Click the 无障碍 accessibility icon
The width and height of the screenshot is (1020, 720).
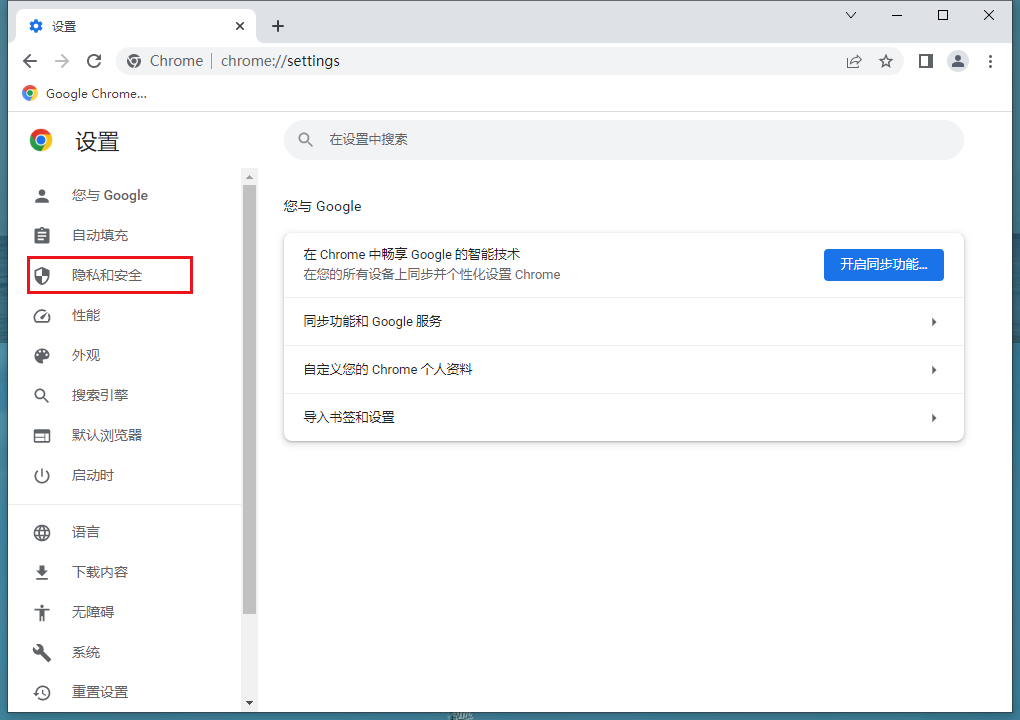[x=41, y=612]
